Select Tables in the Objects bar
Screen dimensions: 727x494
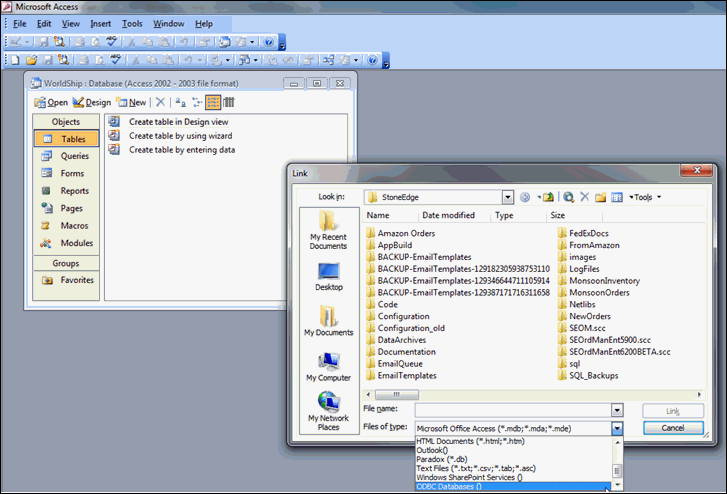(66, 139)
